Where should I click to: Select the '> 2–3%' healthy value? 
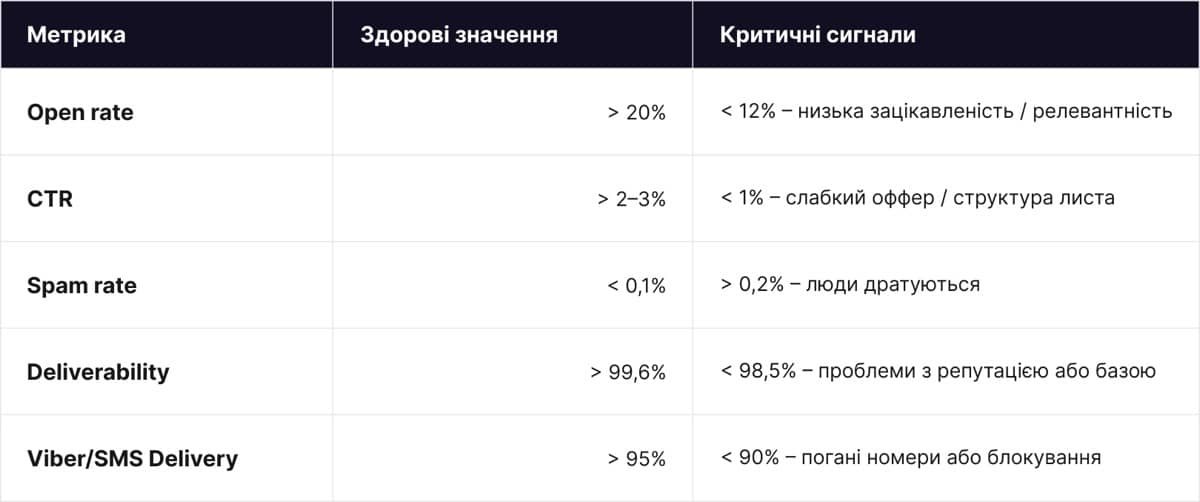tap(631, 199)
